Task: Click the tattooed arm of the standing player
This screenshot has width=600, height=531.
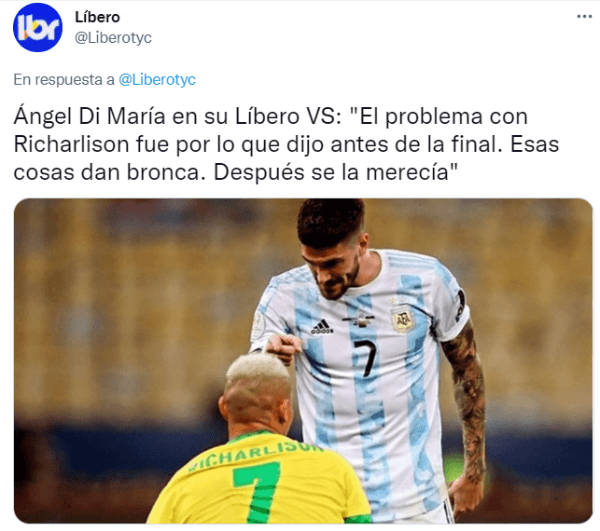Action: point(465,402)
